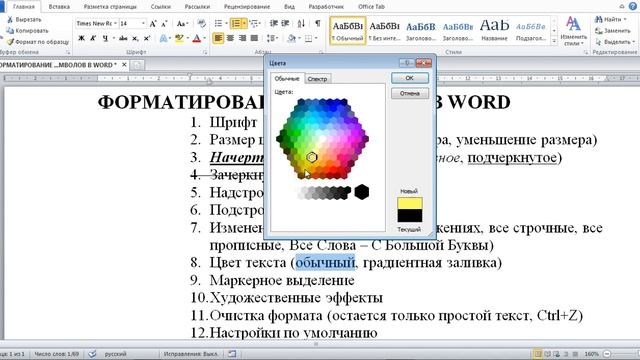Toggle bold (Ж) formatting
This screenshot has width=640, height=360.
pyautogui.click(x=81, y=38)
